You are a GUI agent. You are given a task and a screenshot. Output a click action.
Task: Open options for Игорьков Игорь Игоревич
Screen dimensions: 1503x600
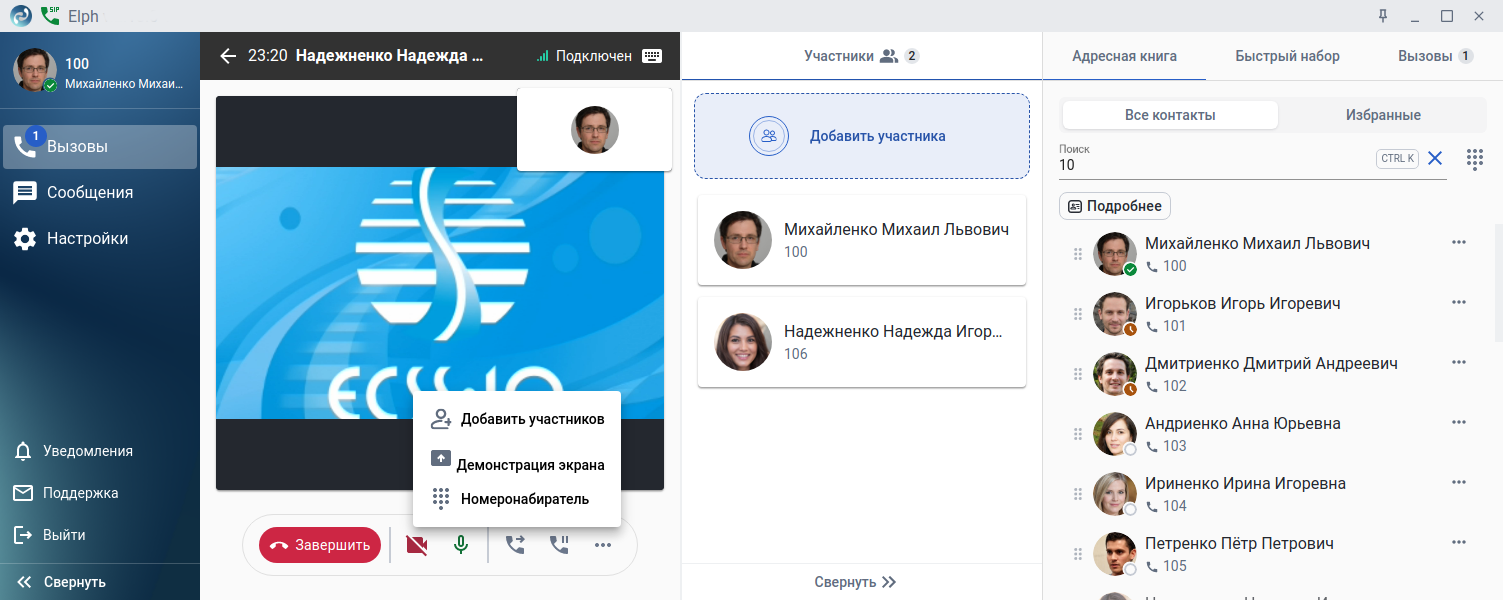coord(1459,302)
